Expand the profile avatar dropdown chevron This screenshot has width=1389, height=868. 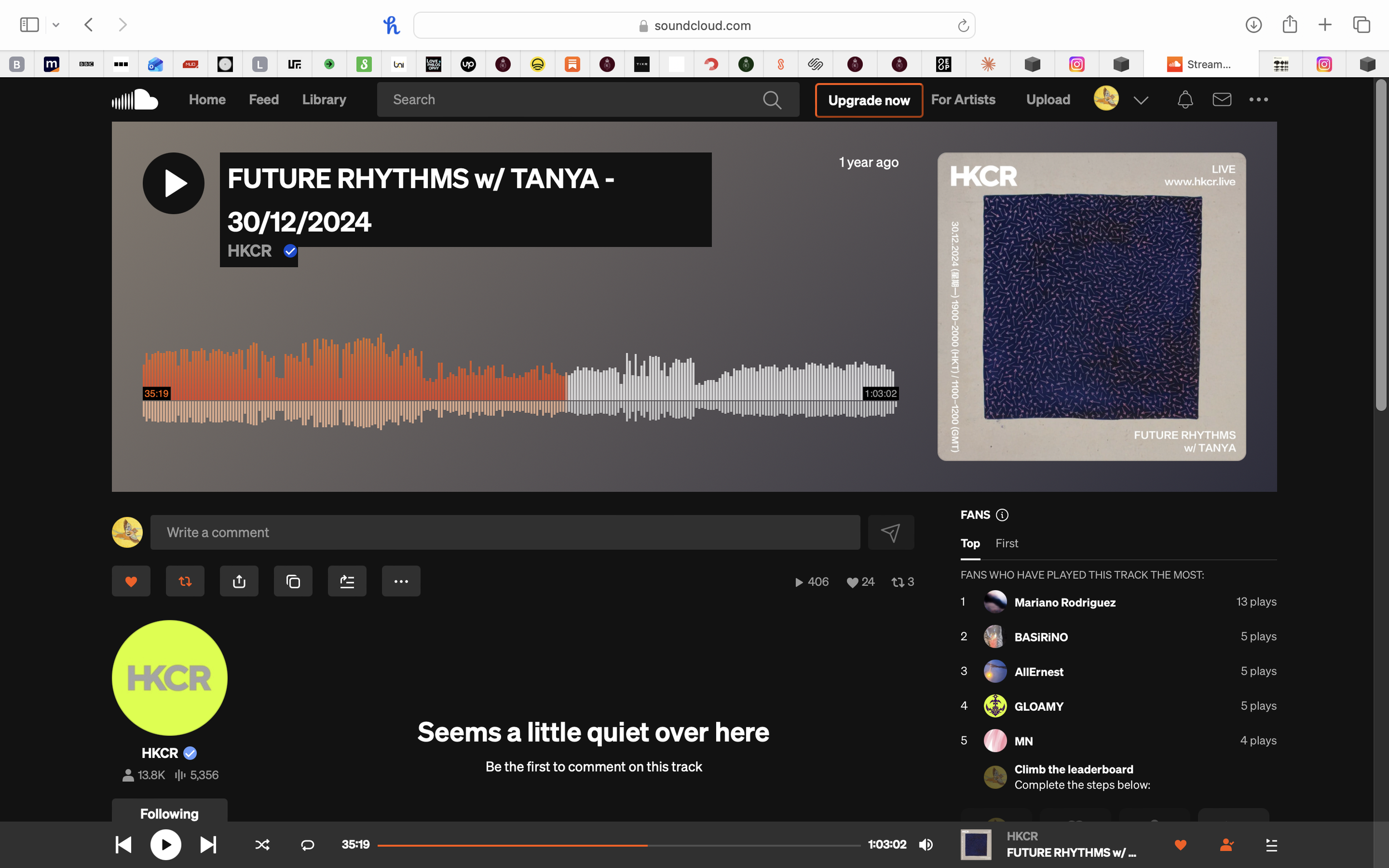(1141, 101)
